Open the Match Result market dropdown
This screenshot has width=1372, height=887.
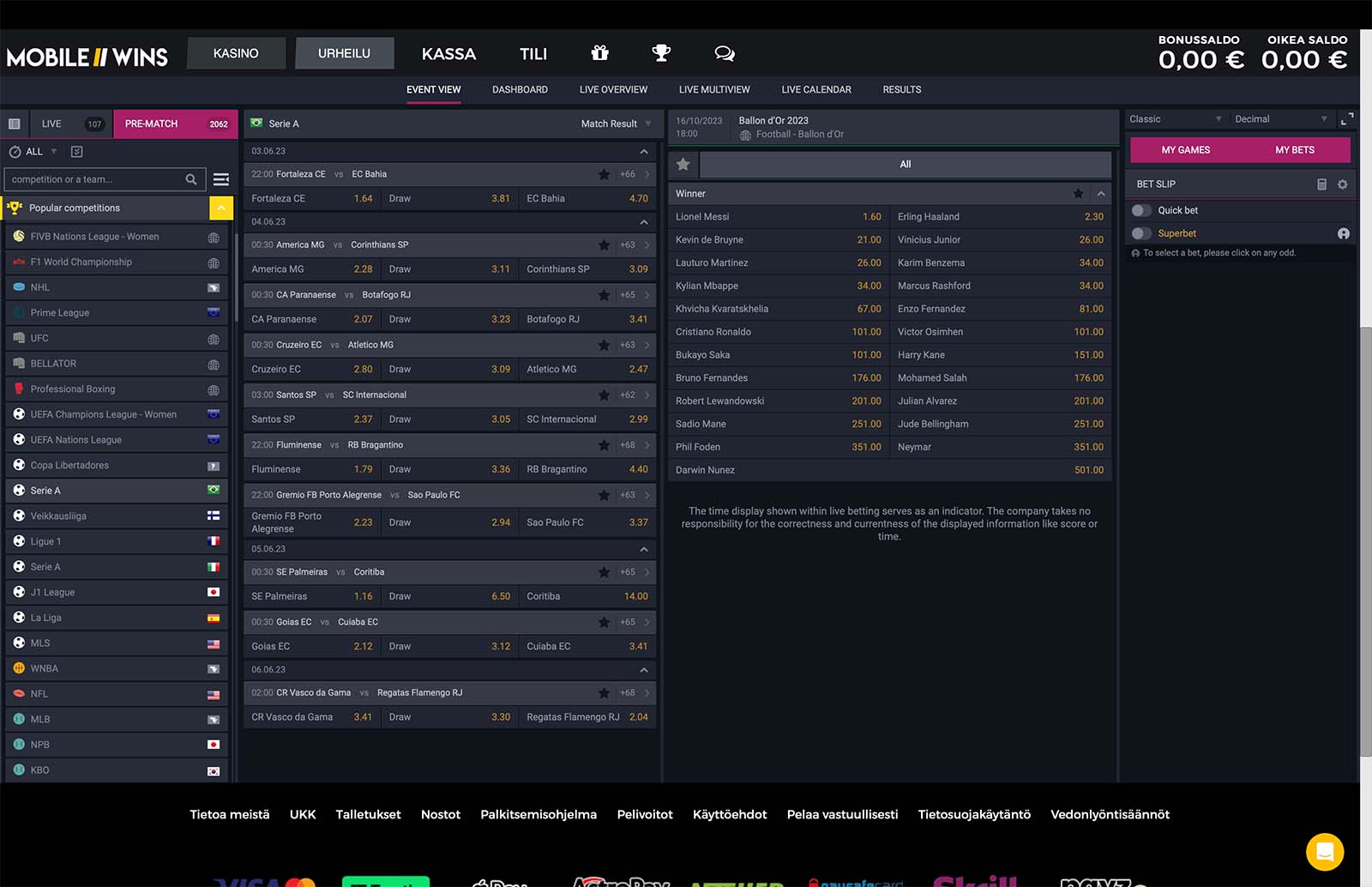tap(616, 124)
